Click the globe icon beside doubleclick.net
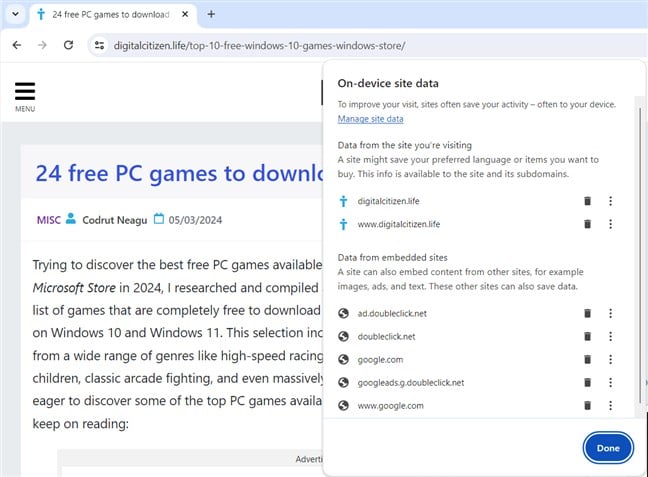Screen dimensions: 648x477 click(343, 336)
